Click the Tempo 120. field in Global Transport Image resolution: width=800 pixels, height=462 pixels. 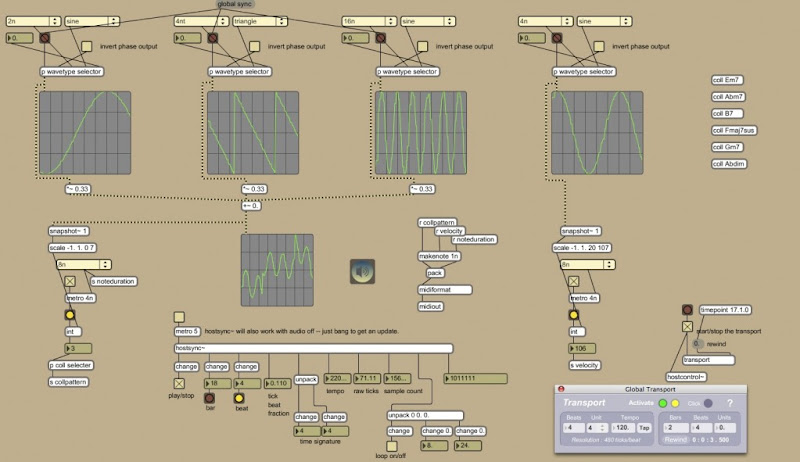coord(623,428)
